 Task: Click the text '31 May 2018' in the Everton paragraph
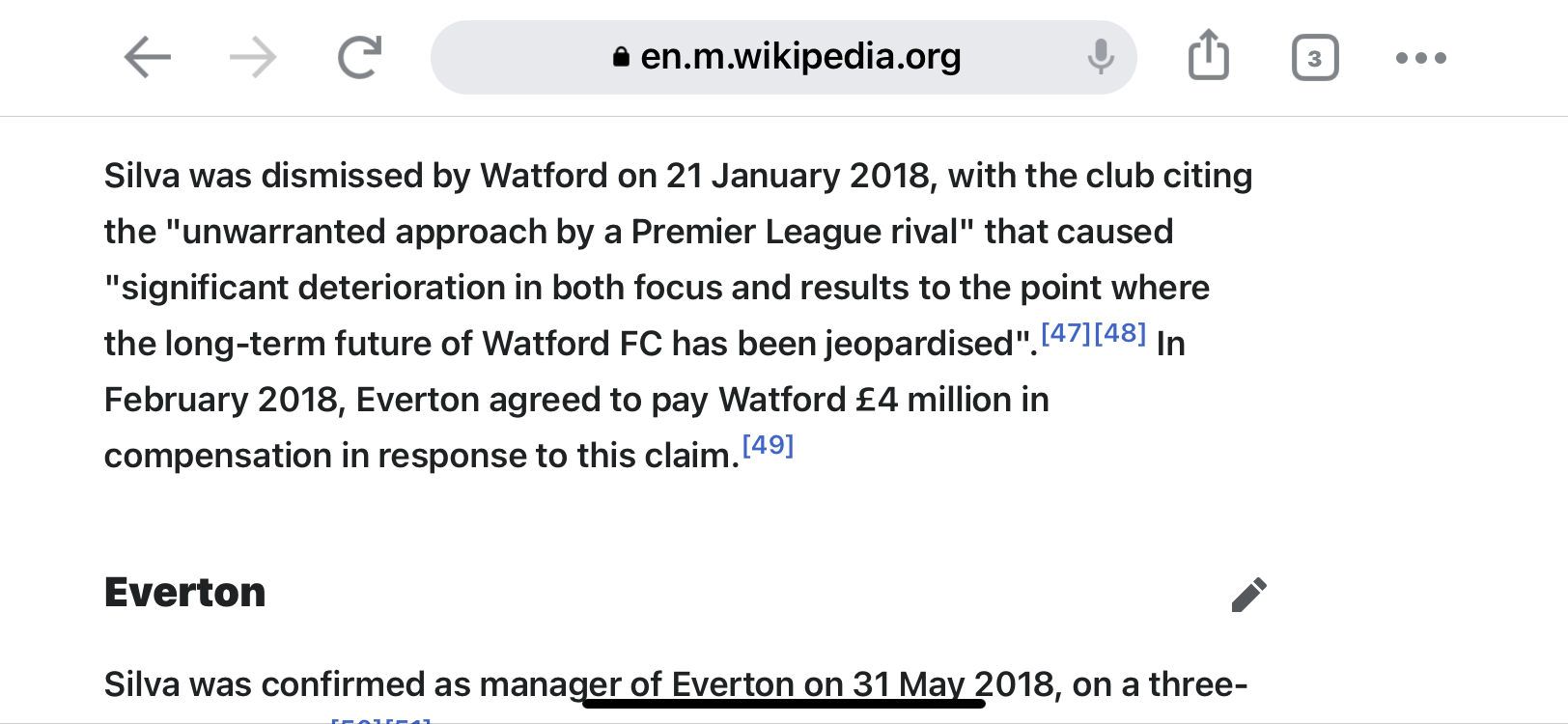click(954, 684)
